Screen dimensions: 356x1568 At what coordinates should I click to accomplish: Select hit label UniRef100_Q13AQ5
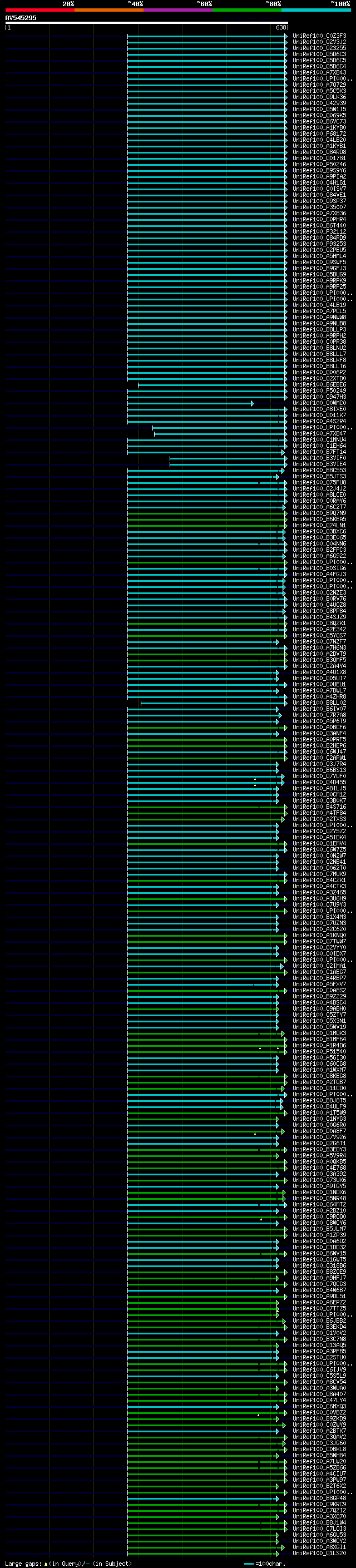319,1345
